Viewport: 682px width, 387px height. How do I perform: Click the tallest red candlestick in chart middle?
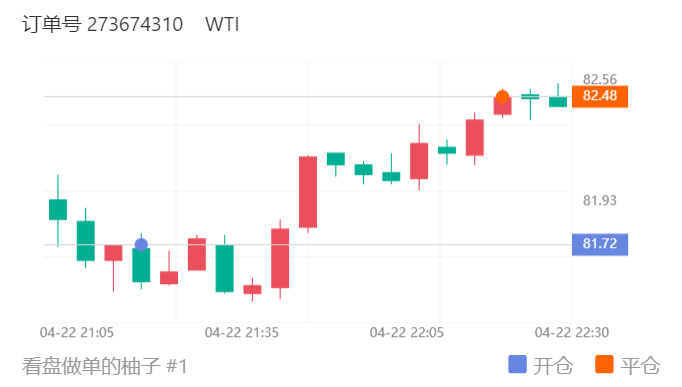tap(308, 192)
